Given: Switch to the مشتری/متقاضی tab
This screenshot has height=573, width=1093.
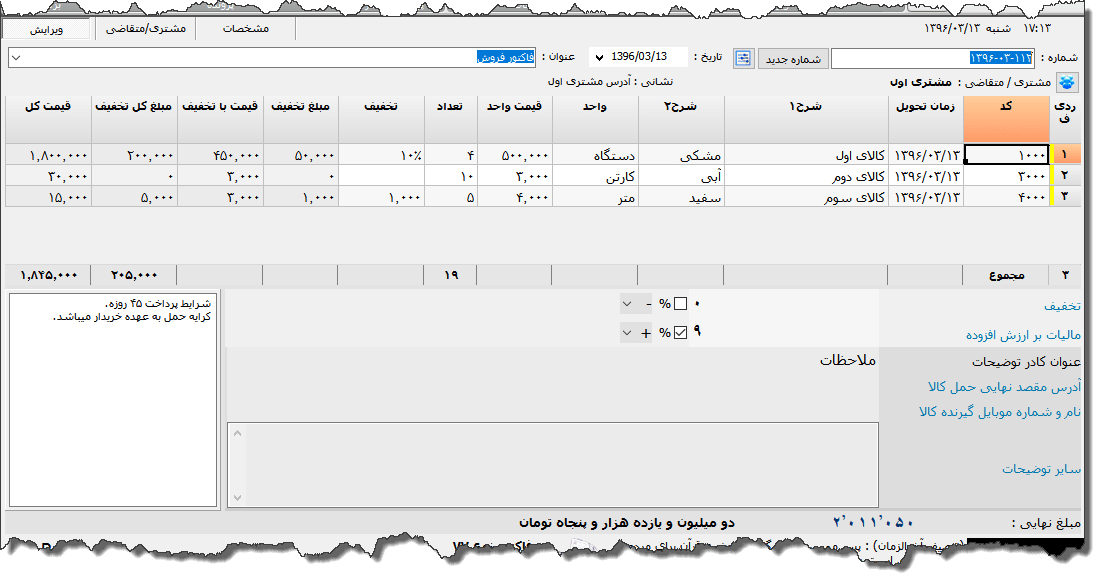Looking at the screenshot, I should [146, 29].
